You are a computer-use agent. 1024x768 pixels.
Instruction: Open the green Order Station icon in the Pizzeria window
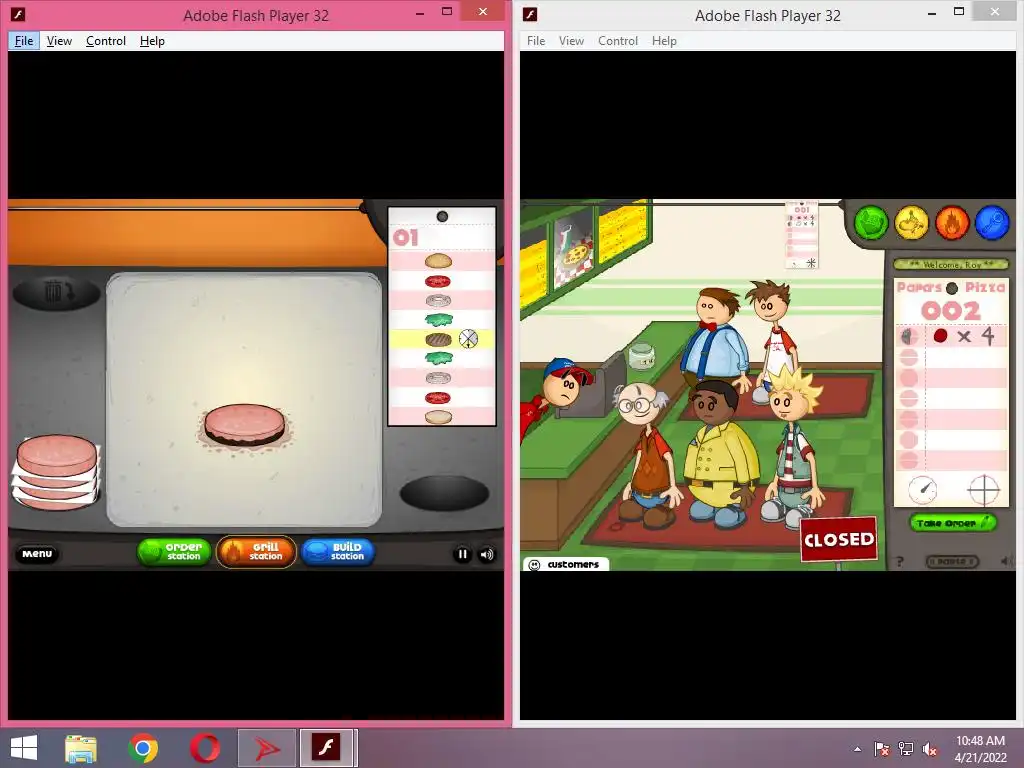point(871,223)
